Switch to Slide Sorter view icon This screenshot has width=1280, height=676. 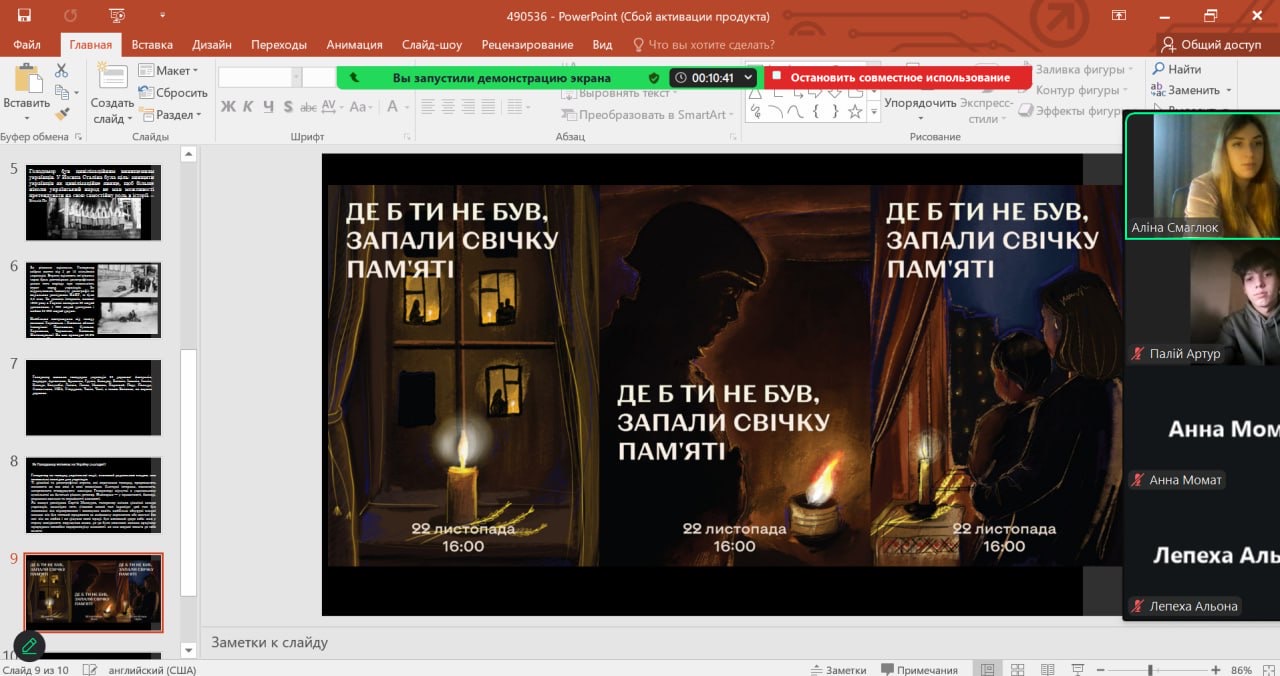1017,670
